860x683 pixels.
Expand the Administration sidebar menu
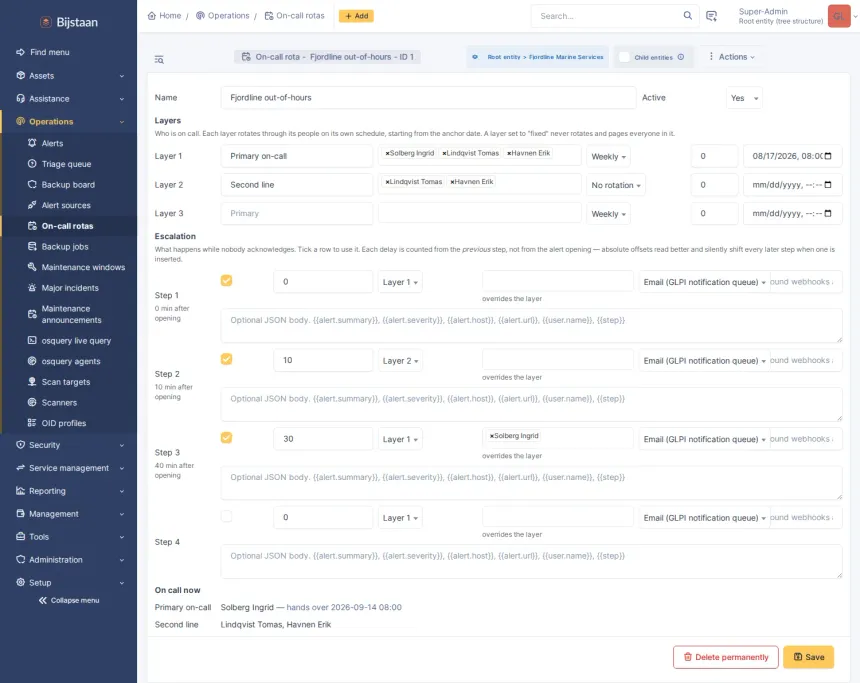pos(69,560)
